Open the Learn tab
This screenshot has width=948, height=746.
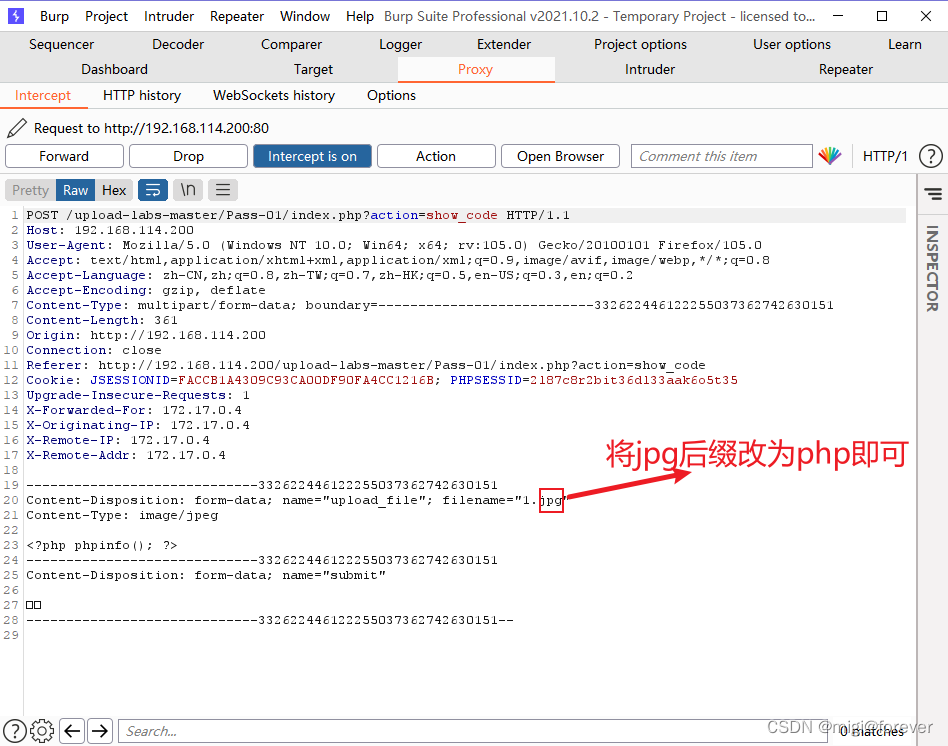[x=904, y=44]
